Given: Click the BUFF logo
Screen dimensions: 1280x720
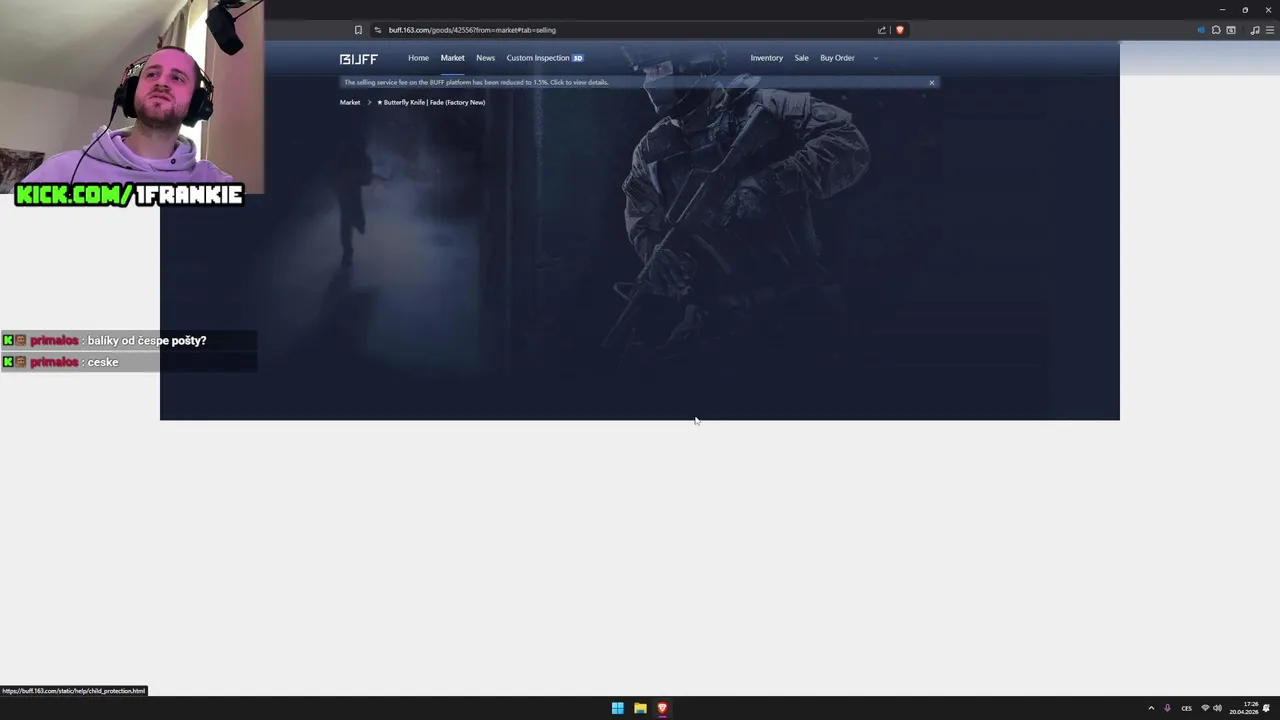Looking at the screenshot, I should pos(358,59).
